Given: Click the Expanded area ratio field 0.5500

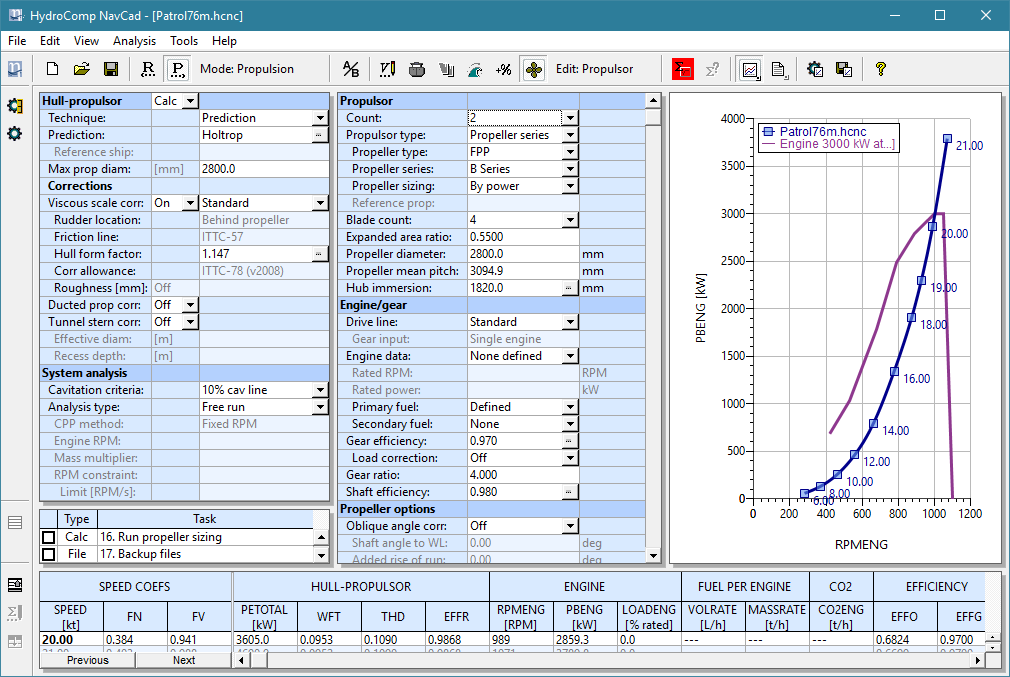Looking at the screenshot, I should (523, 237).
